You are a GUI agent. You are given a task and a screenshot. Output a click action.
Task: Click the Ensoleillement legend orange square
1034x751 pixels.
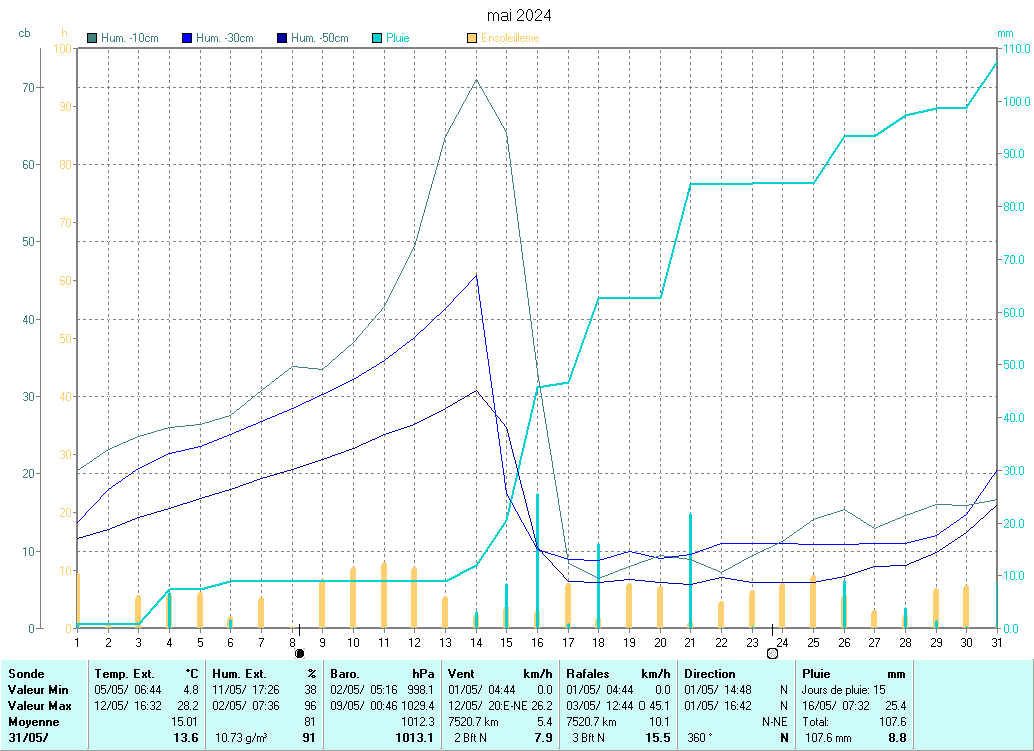[x=472, y=38]
